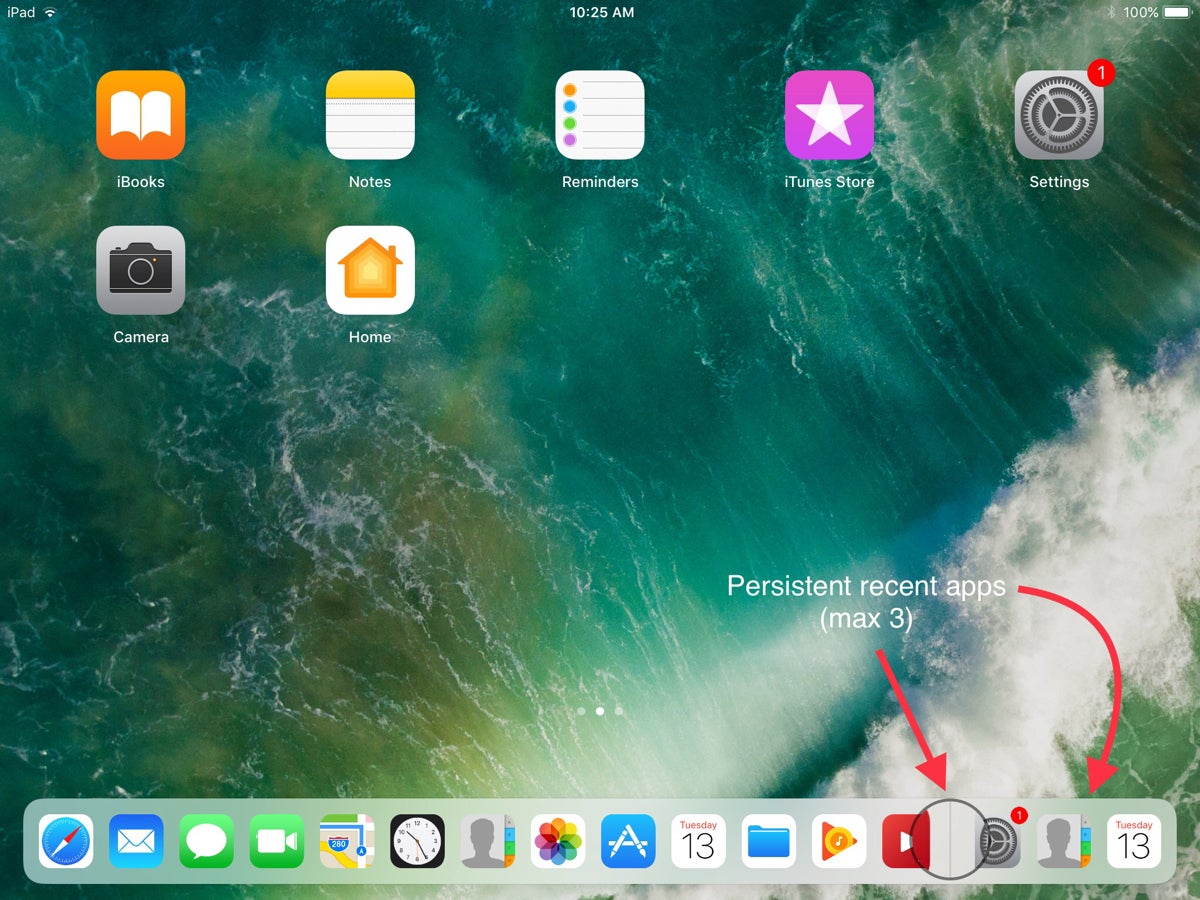The width and height of the screenshot is (1200, 900).
Task: Open Contacts icon beside the Clock icon
Action: coord(487,841)
